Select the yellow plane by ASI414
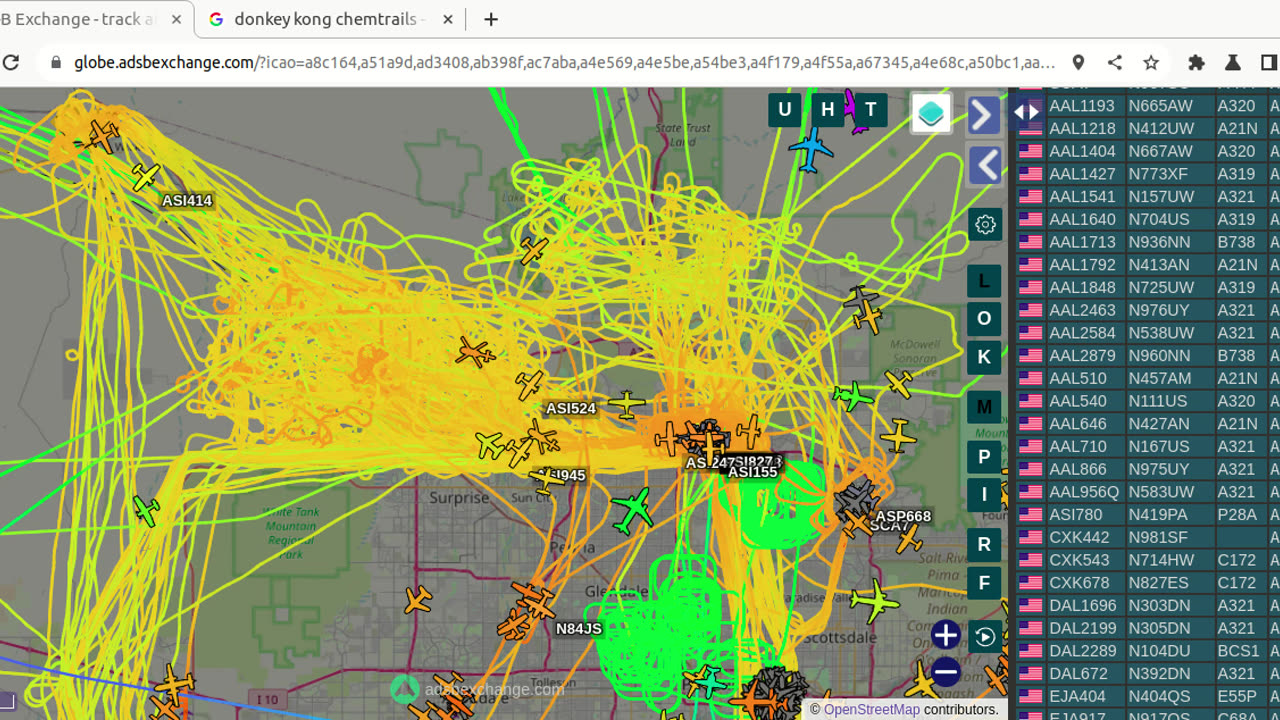The width and height of the screenshot is (1280, 720). [x=146, y=177]
